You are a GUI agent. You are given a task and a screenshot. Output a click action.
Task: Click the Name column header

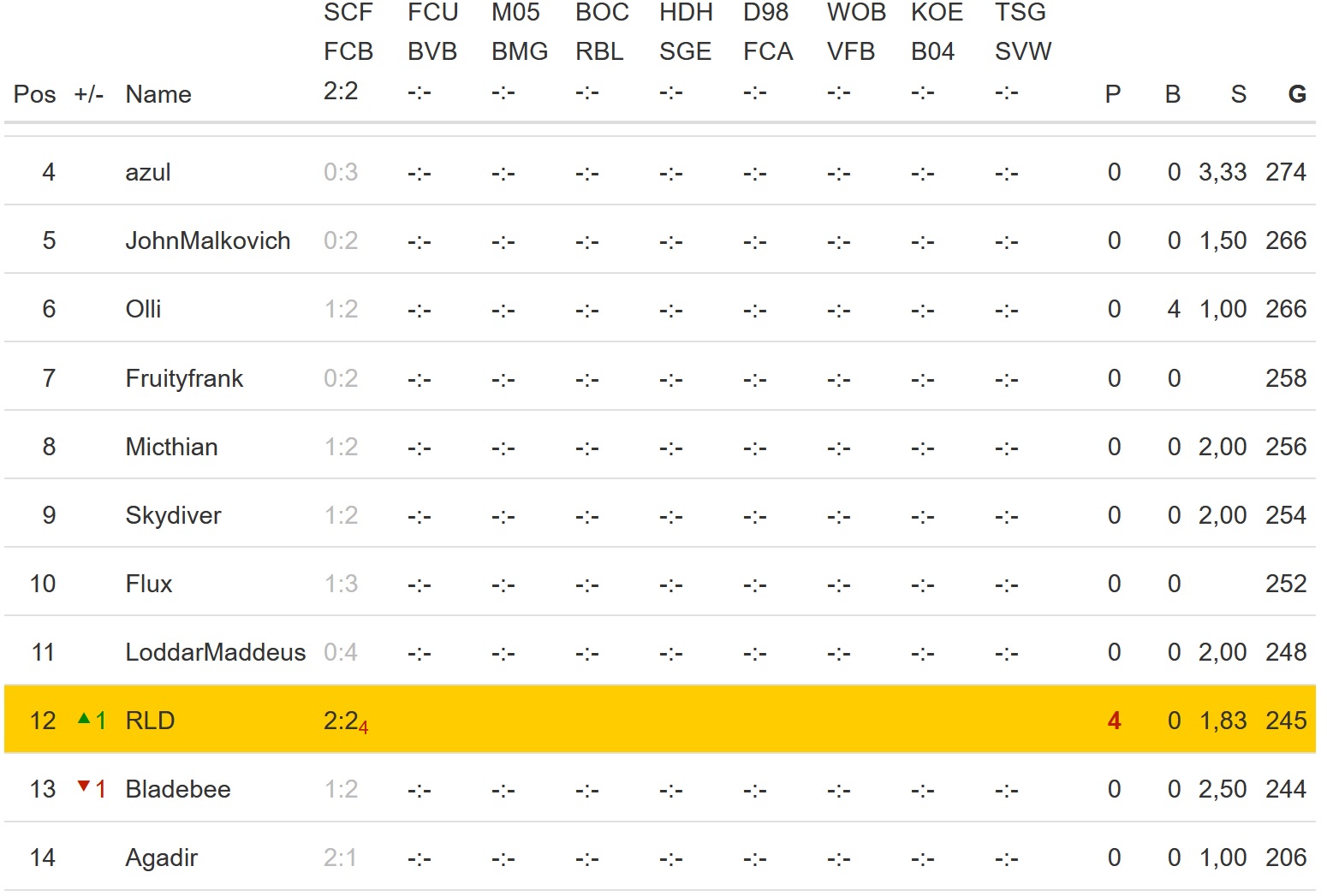(158, 94)
